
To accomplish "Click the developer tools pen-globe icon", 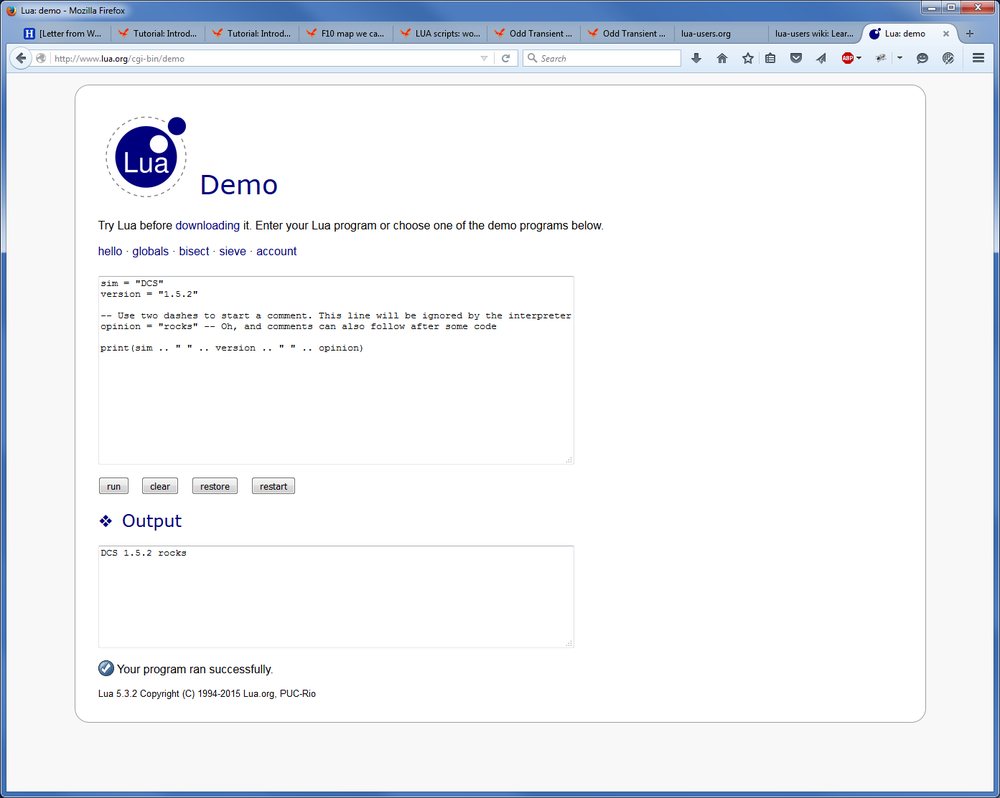I will [948, 58].
